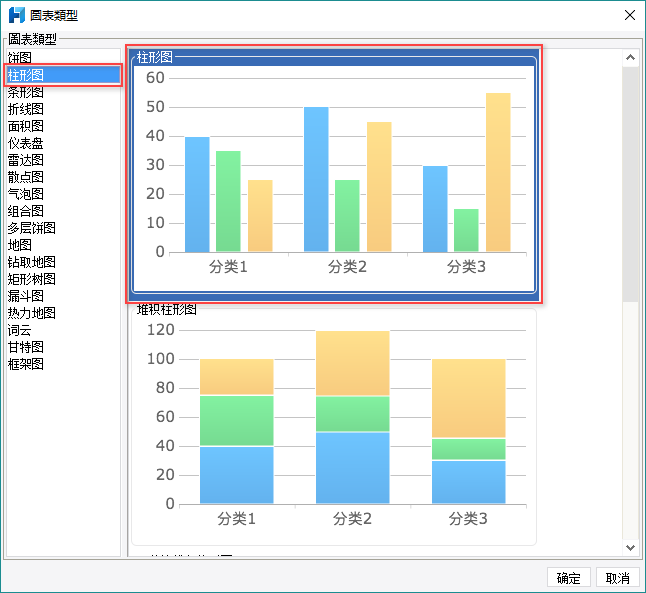The image size is (646, 593).
Task: Cancel the dialog with 取消
Action: coord(618,578)
